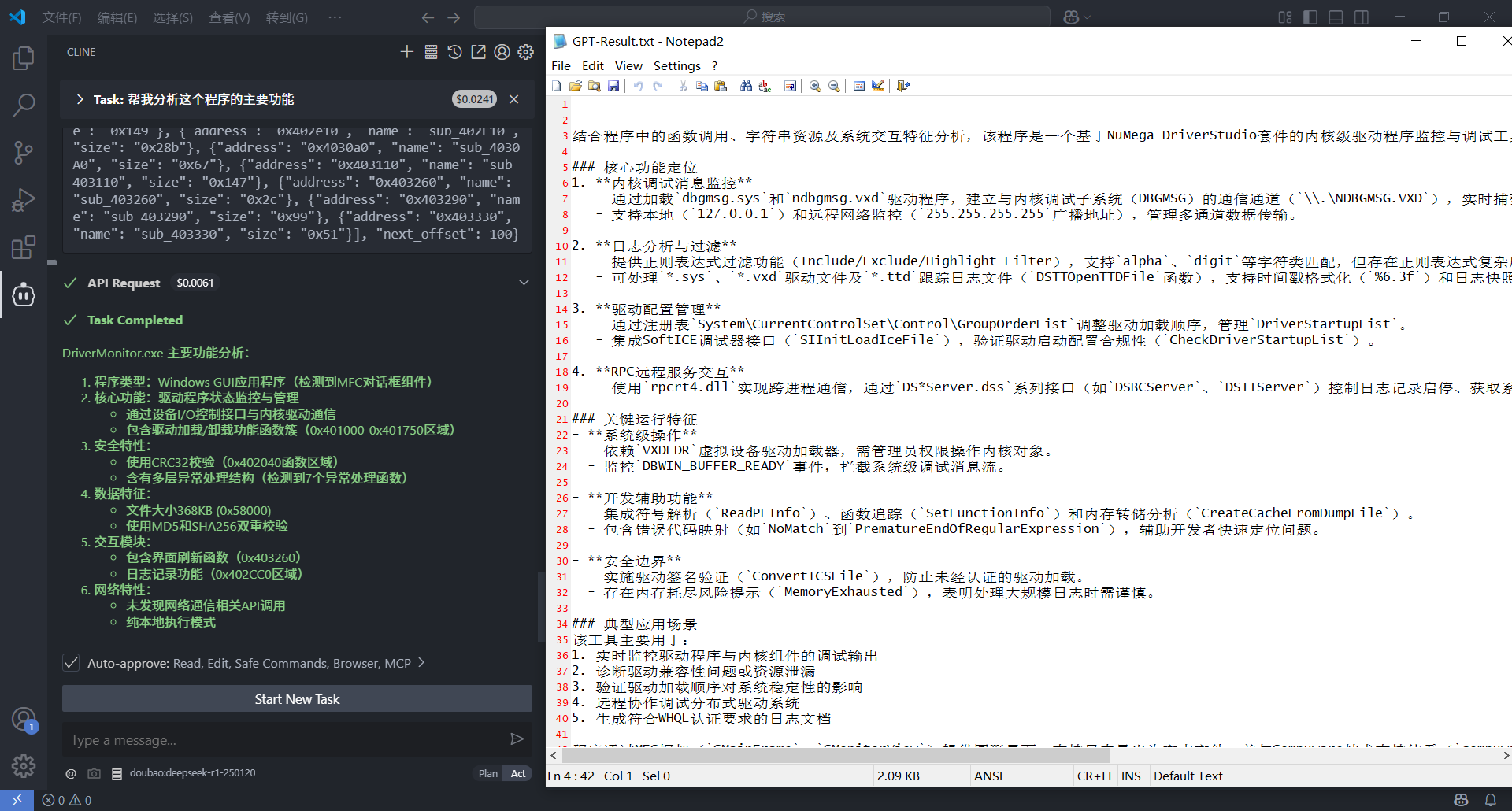Click the @ add context button
This screenshot has width=1512, height=811.
[71, 773]
